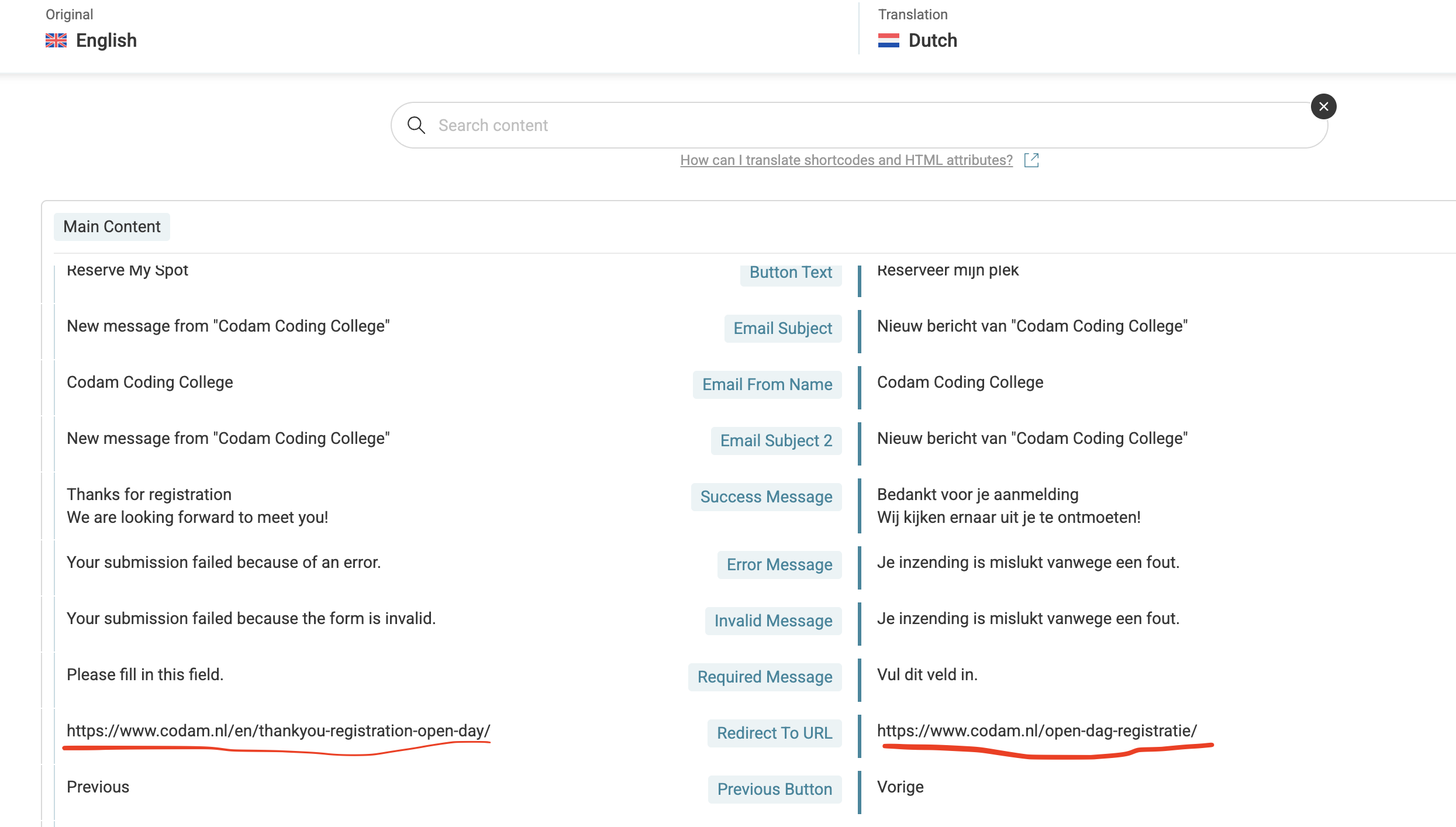Select original text 'Reserve My Spot'

pyautogui.click(x=127, y=270)
